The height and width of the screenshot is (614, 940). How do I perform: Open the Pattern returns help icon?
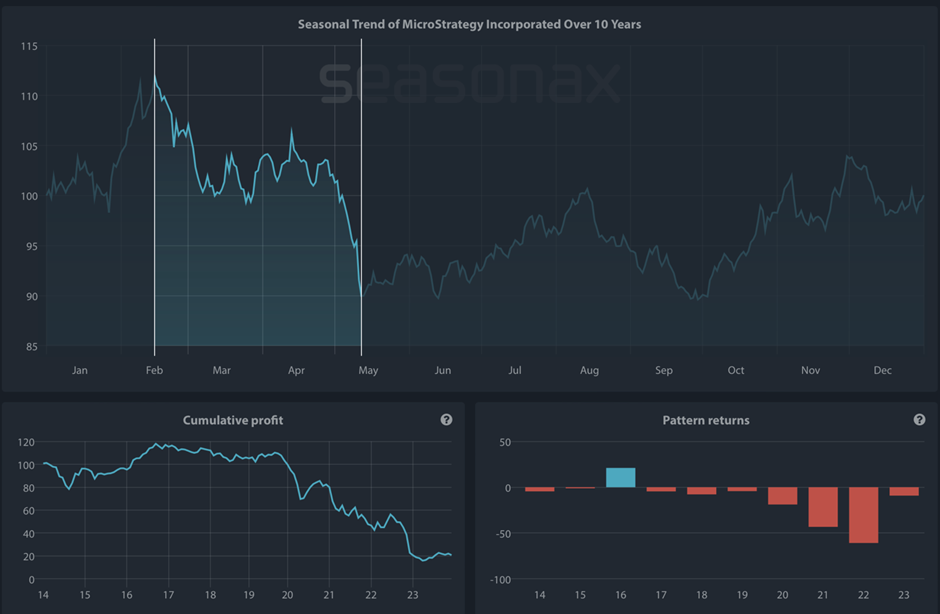(x=919, y=420)
